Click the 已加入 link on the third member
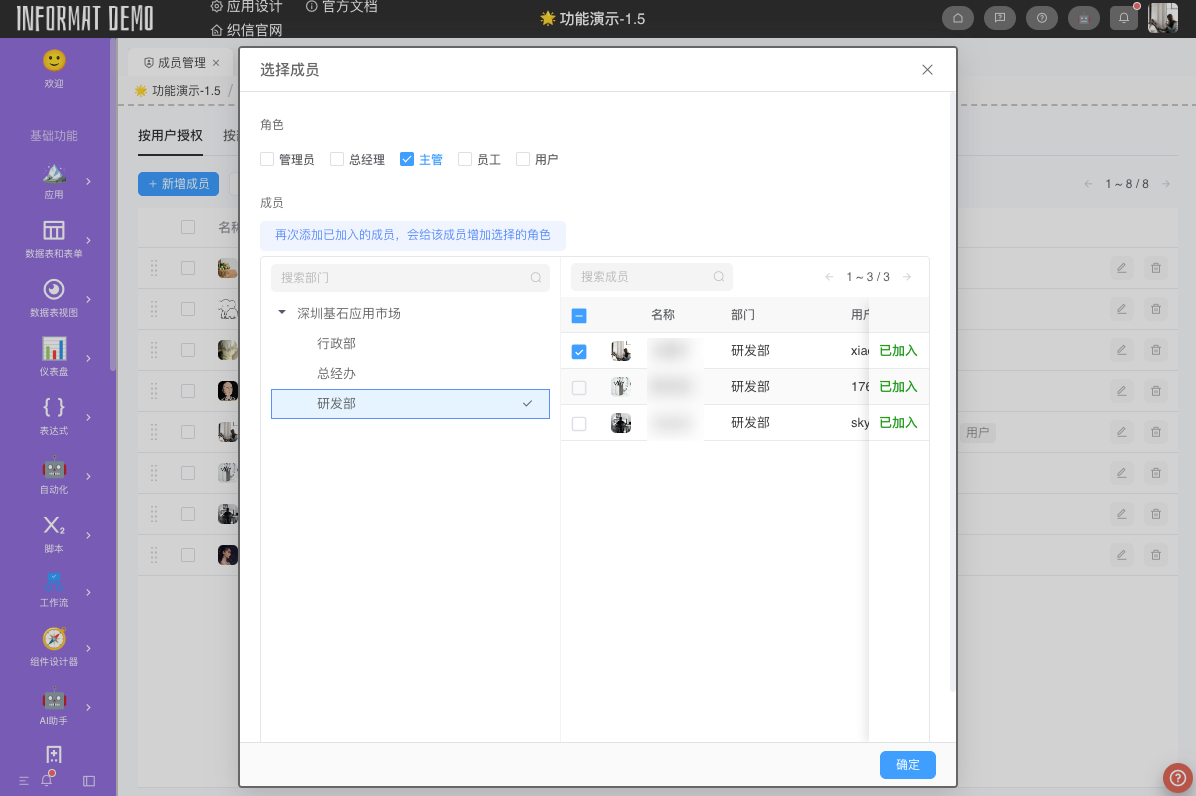The image size is (1196, 796). click(897, 422)
